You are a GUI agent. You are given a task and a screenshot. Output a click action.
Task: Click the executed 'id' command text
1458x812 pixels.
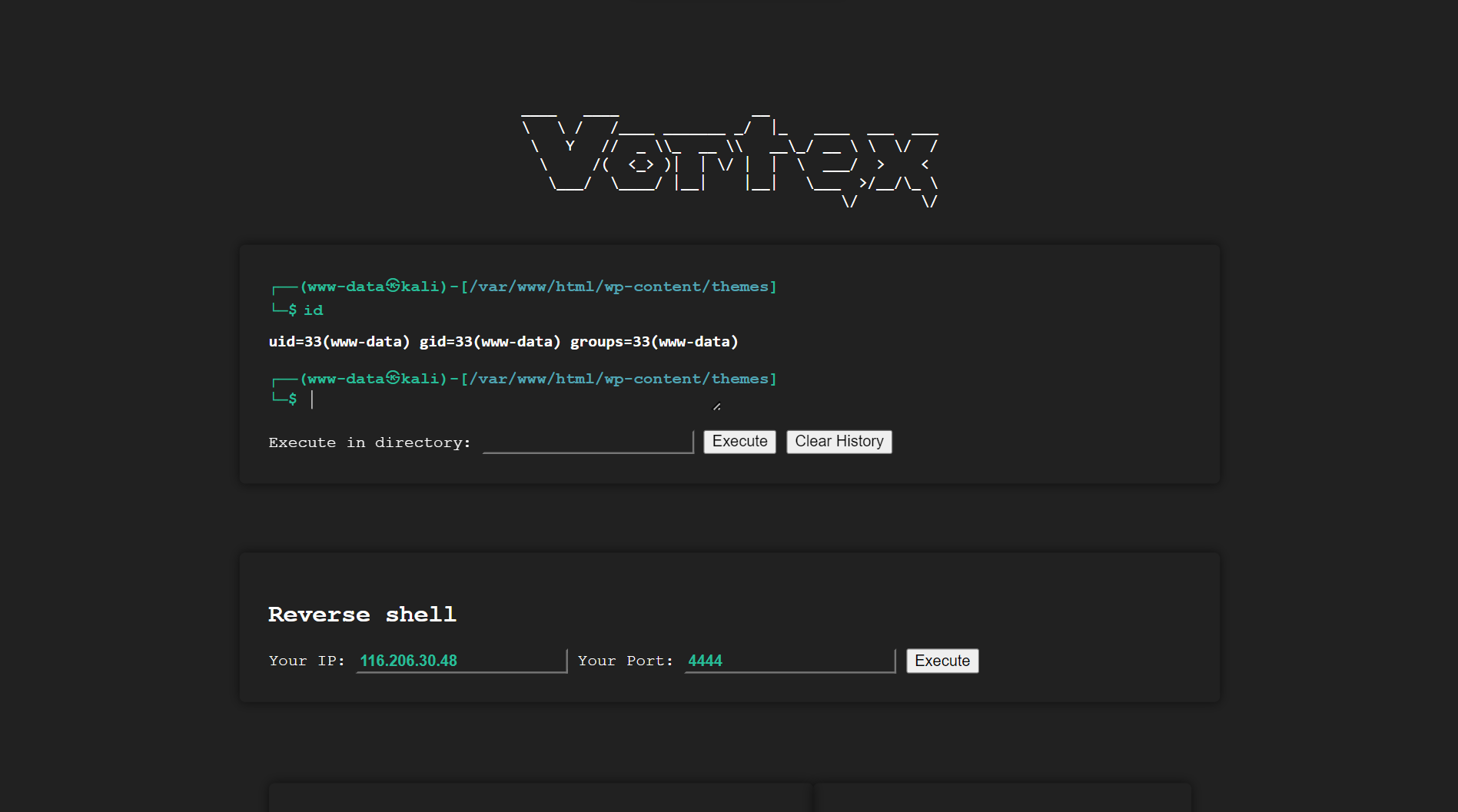coord(313,310)
